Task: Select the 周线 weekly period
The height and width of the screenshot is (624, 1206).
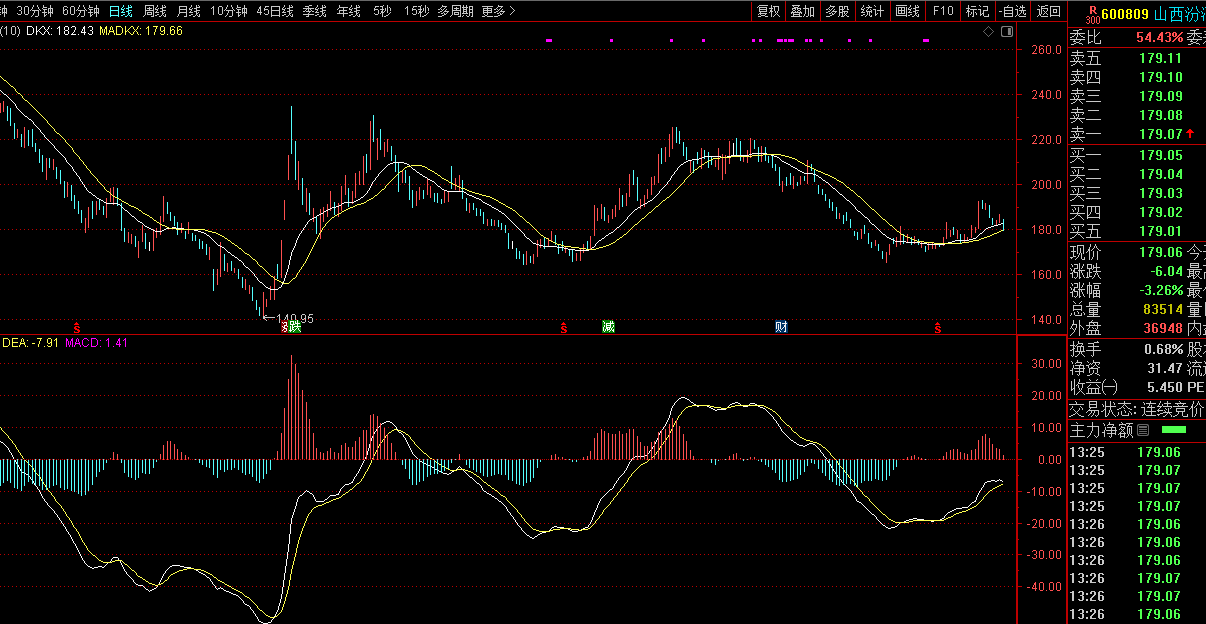Action: [154, 11]
